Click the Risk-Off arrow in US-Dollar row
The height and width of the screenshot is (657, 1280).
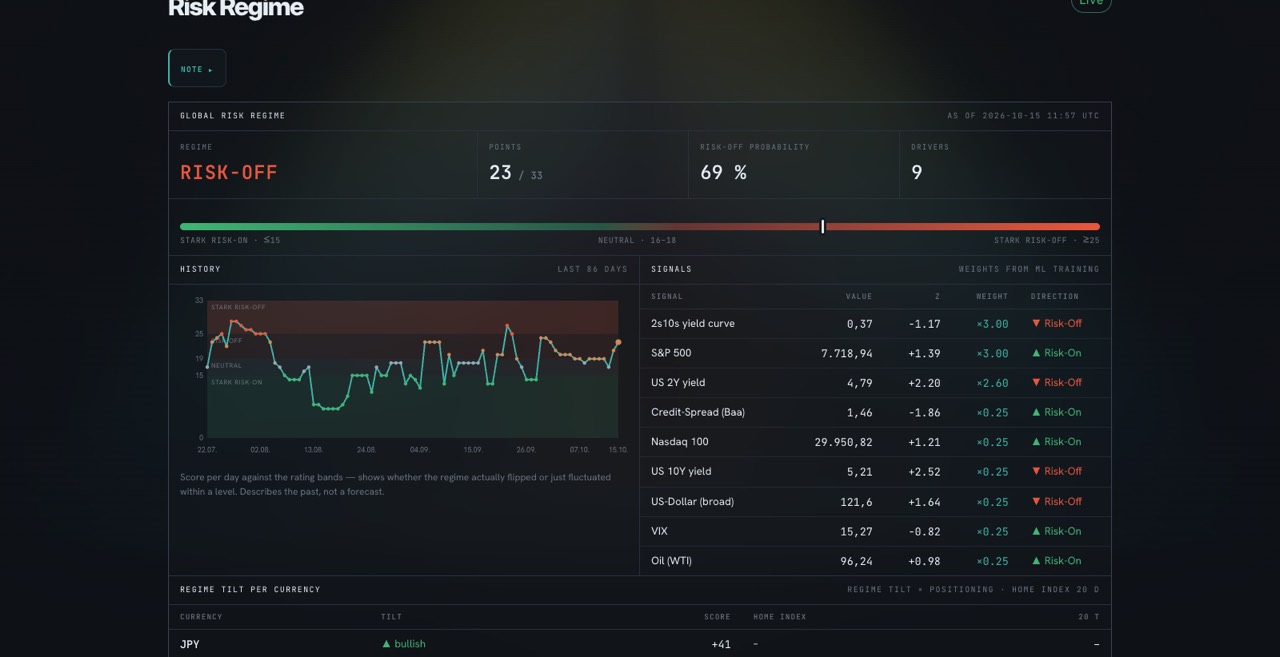[x=1036, y=501]
